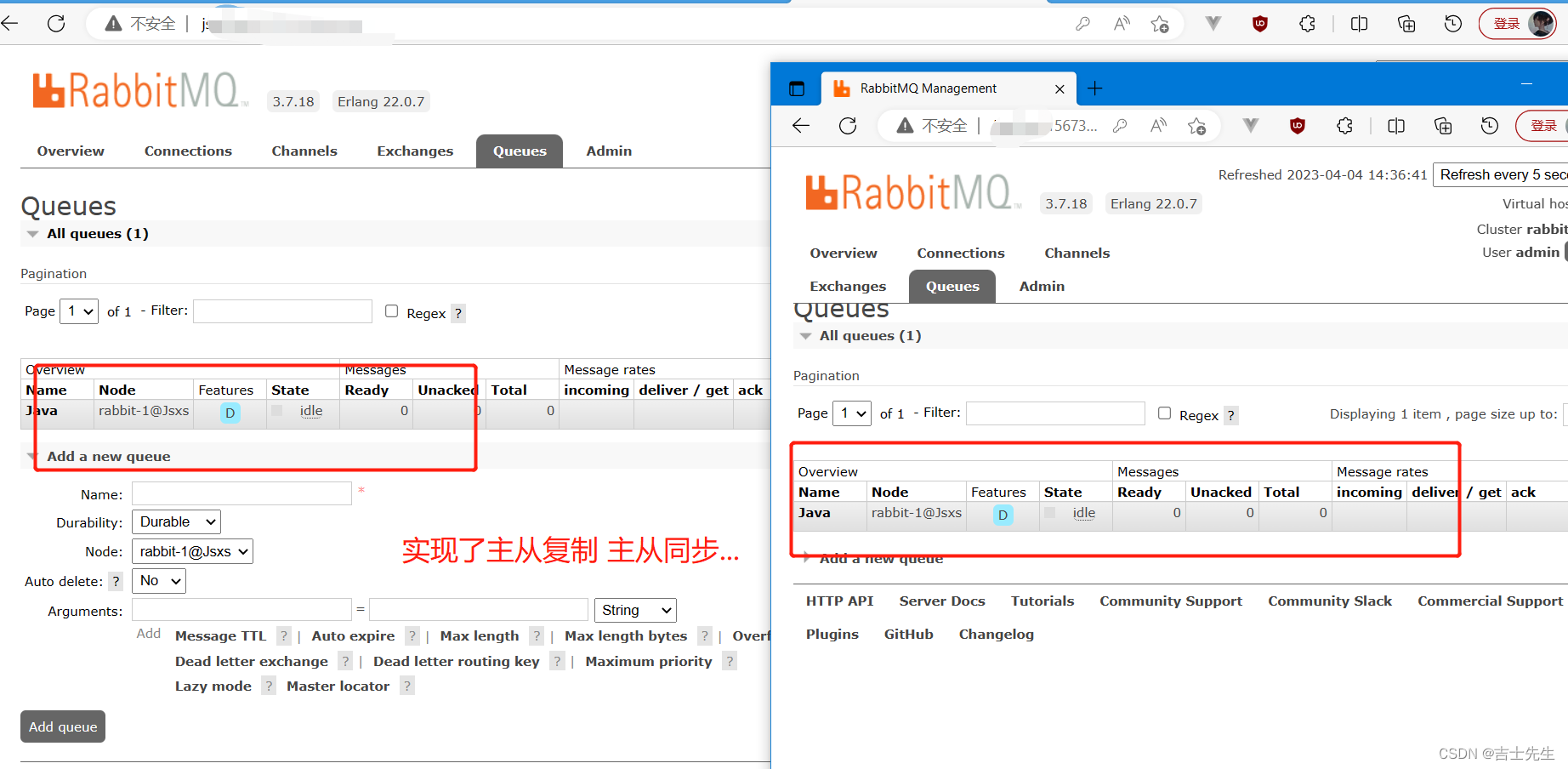Open the HTTP API link
Viewport: 1568px width, 769px height.
point(839,601)
